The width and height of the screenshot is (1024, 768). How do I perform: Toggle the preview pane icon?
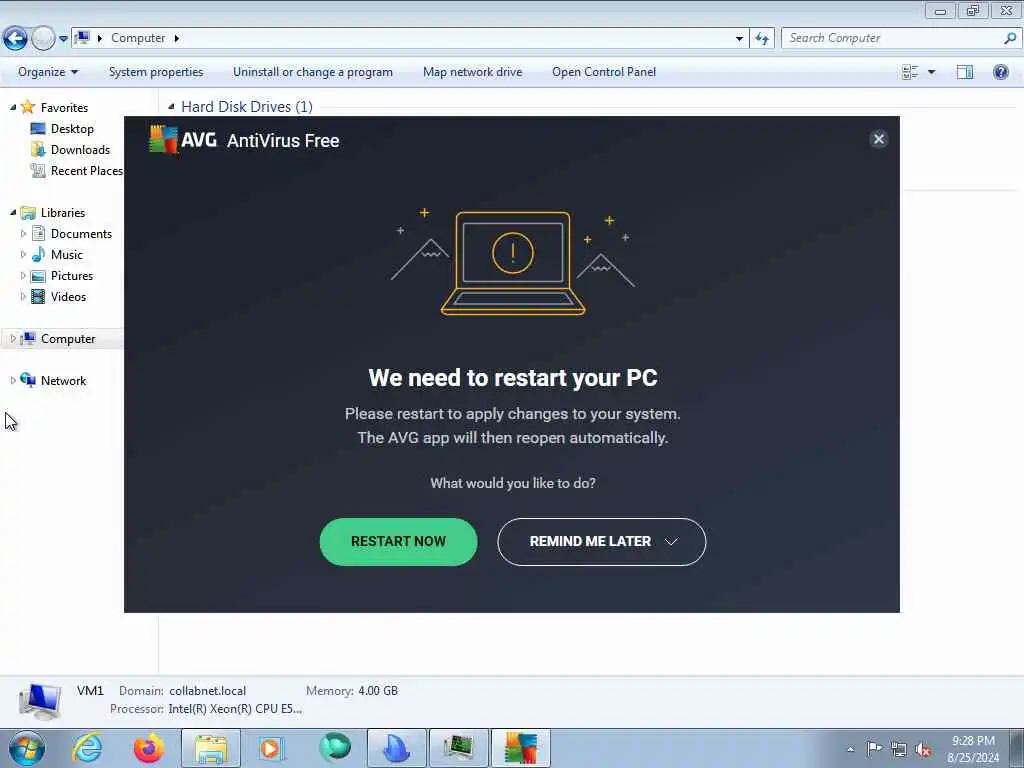pos(965,72)
